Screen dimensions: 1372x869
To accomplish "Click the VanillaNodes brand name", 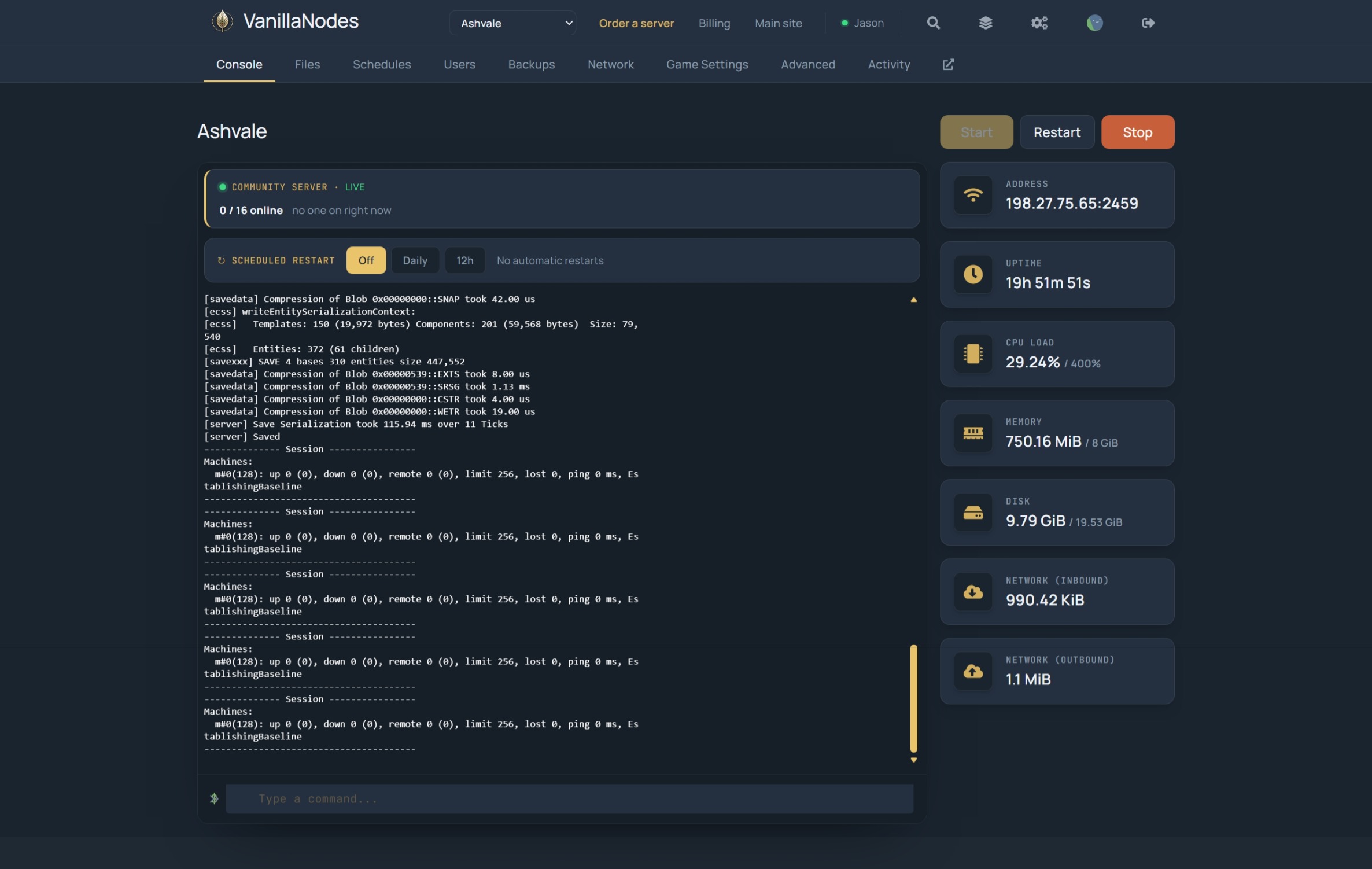I will [x=301, y=21].
